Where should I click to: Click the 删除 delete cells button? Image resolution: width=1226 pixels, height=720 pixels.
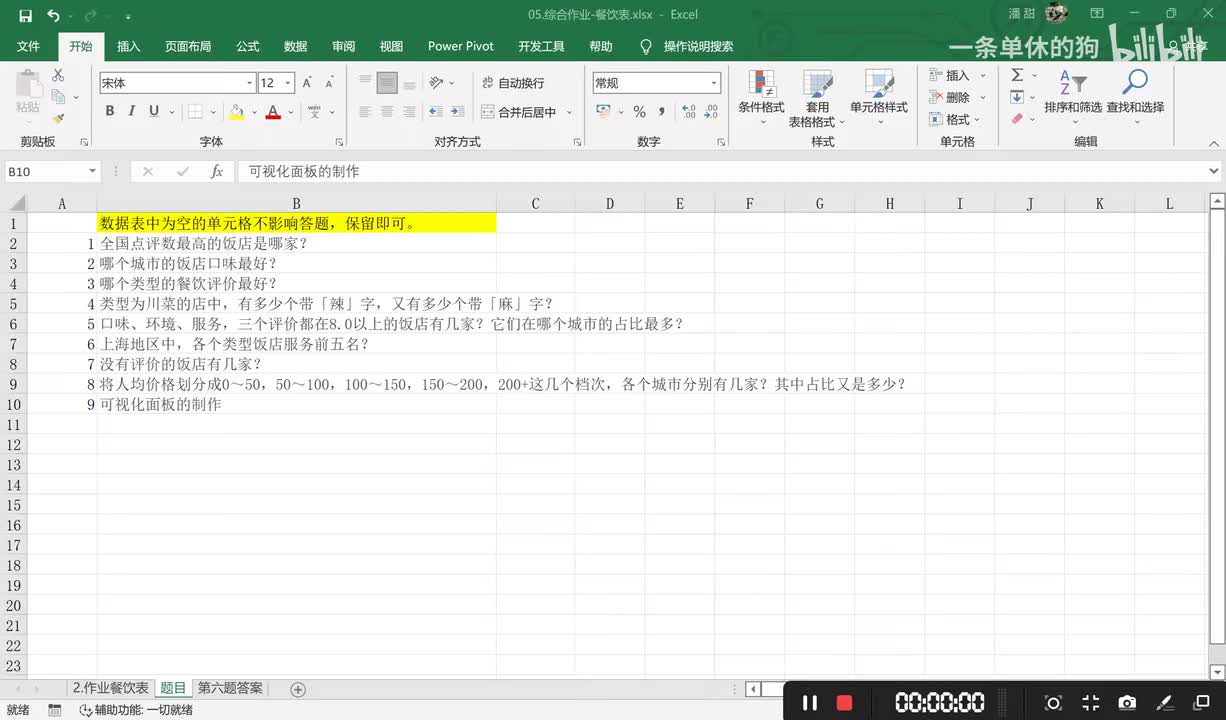click(957, 97)
